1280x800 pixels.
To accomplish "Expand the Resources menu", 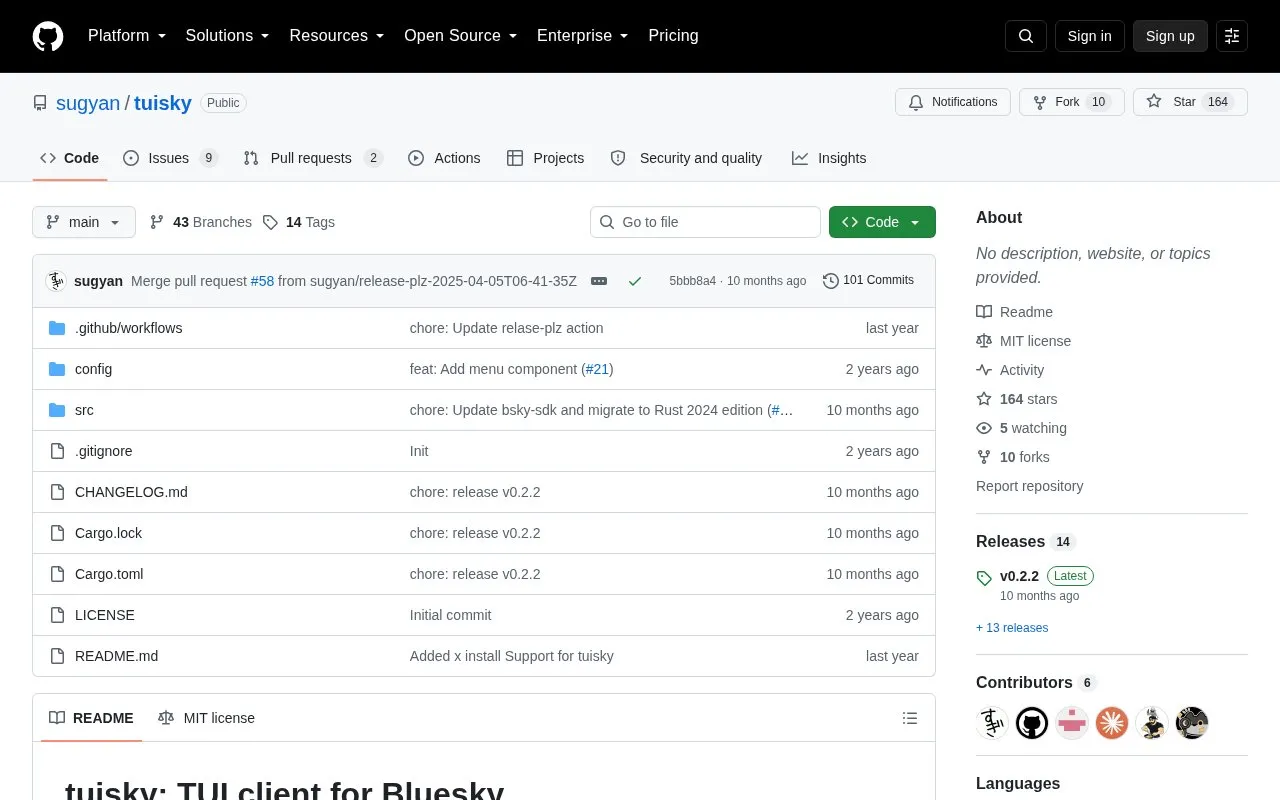I will pyautogui.click(x=337, y=36).
